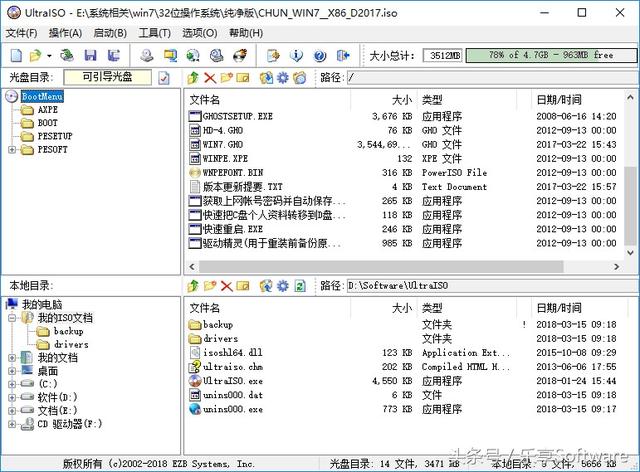
Task: Click the Mount to virtual drive icon
Action: [216, 55]
